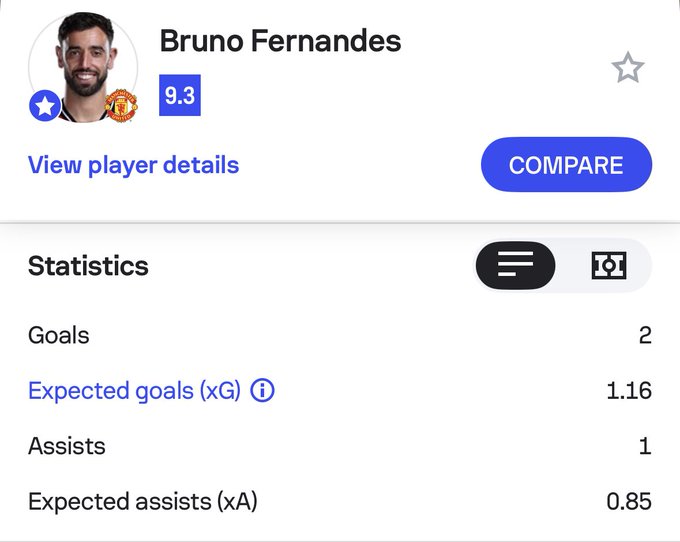The image size is (680, 542).
Task: Click the assists value 1
Action: click(645, 446)
